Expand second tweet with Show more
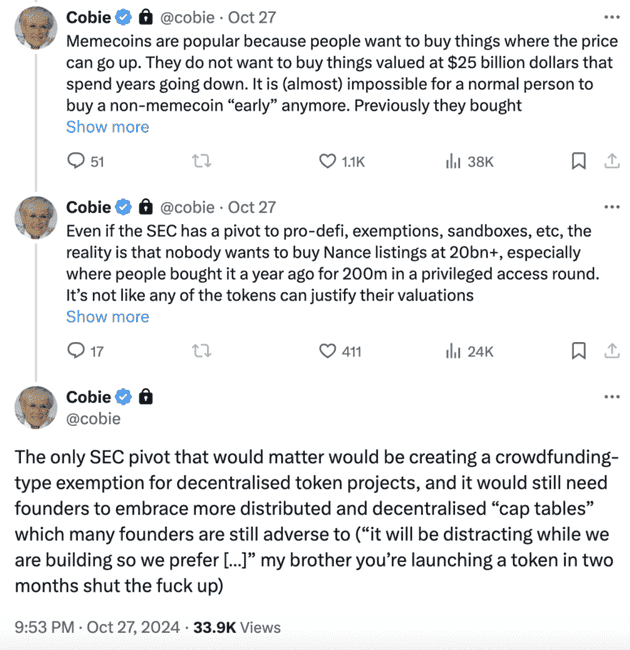This screenshot has width=630, height=650. pyautogui.click(x=107, y=317)
